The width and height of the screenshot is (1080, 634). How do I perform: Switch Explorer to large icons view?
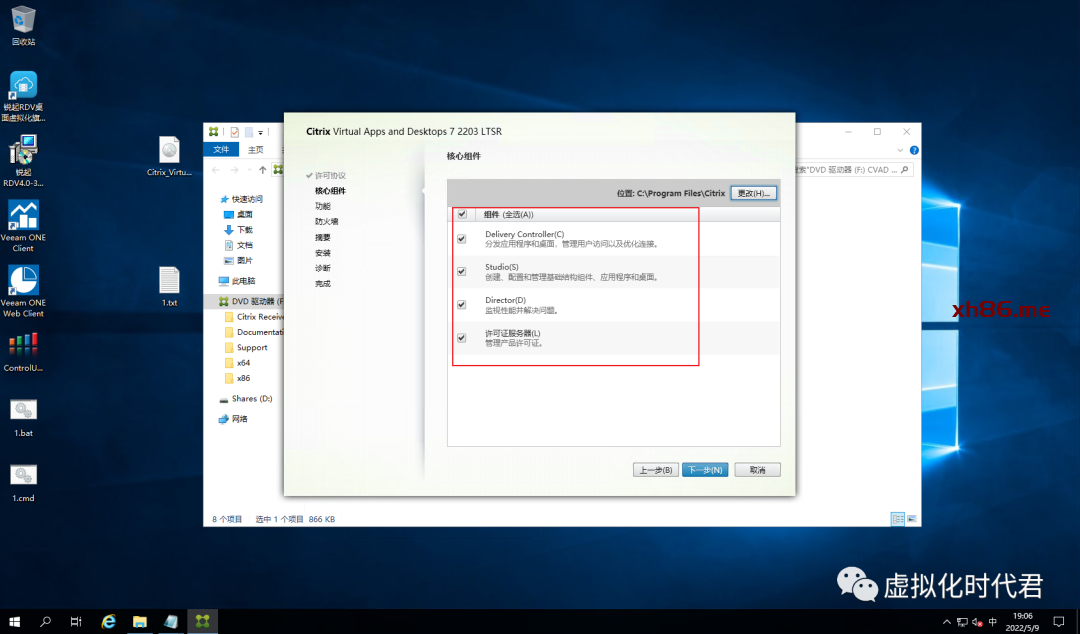click(911, 519)
